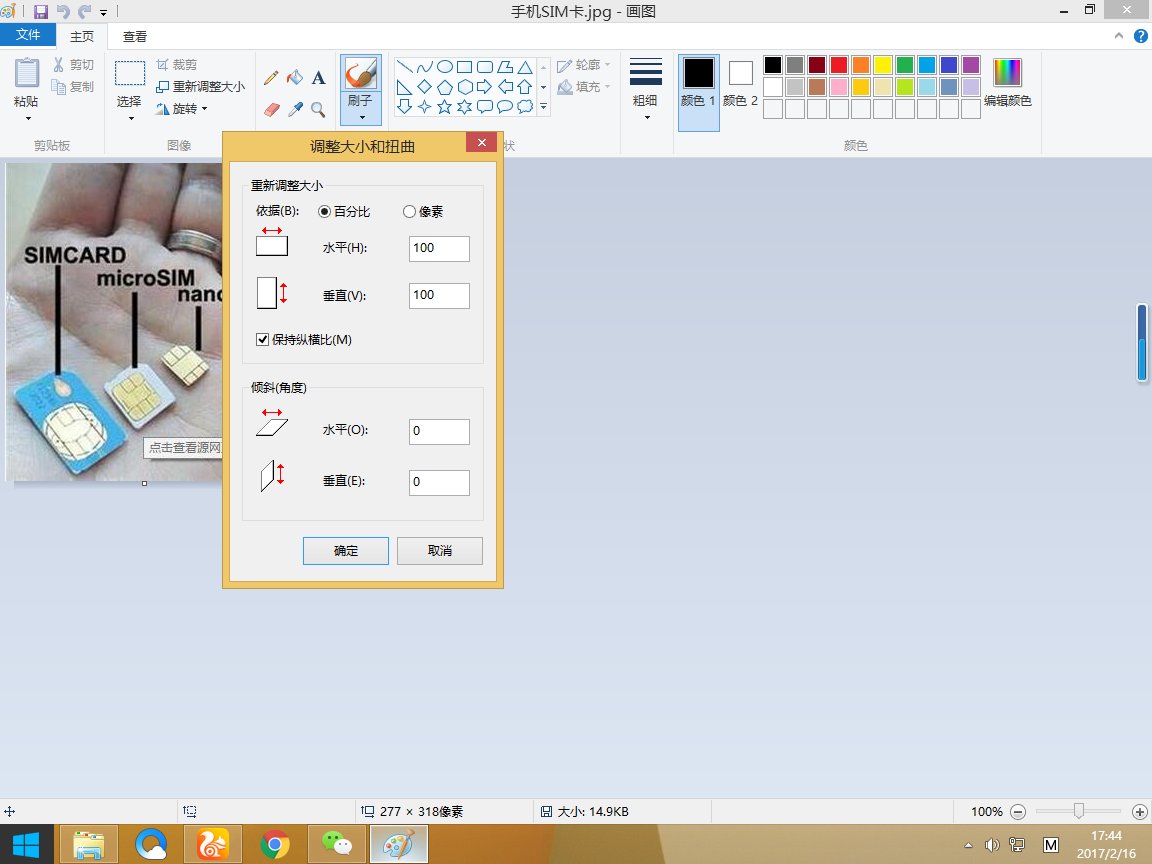The image size is (1152, 864).
Task: Select the Pencil tool
Action: 271,78
